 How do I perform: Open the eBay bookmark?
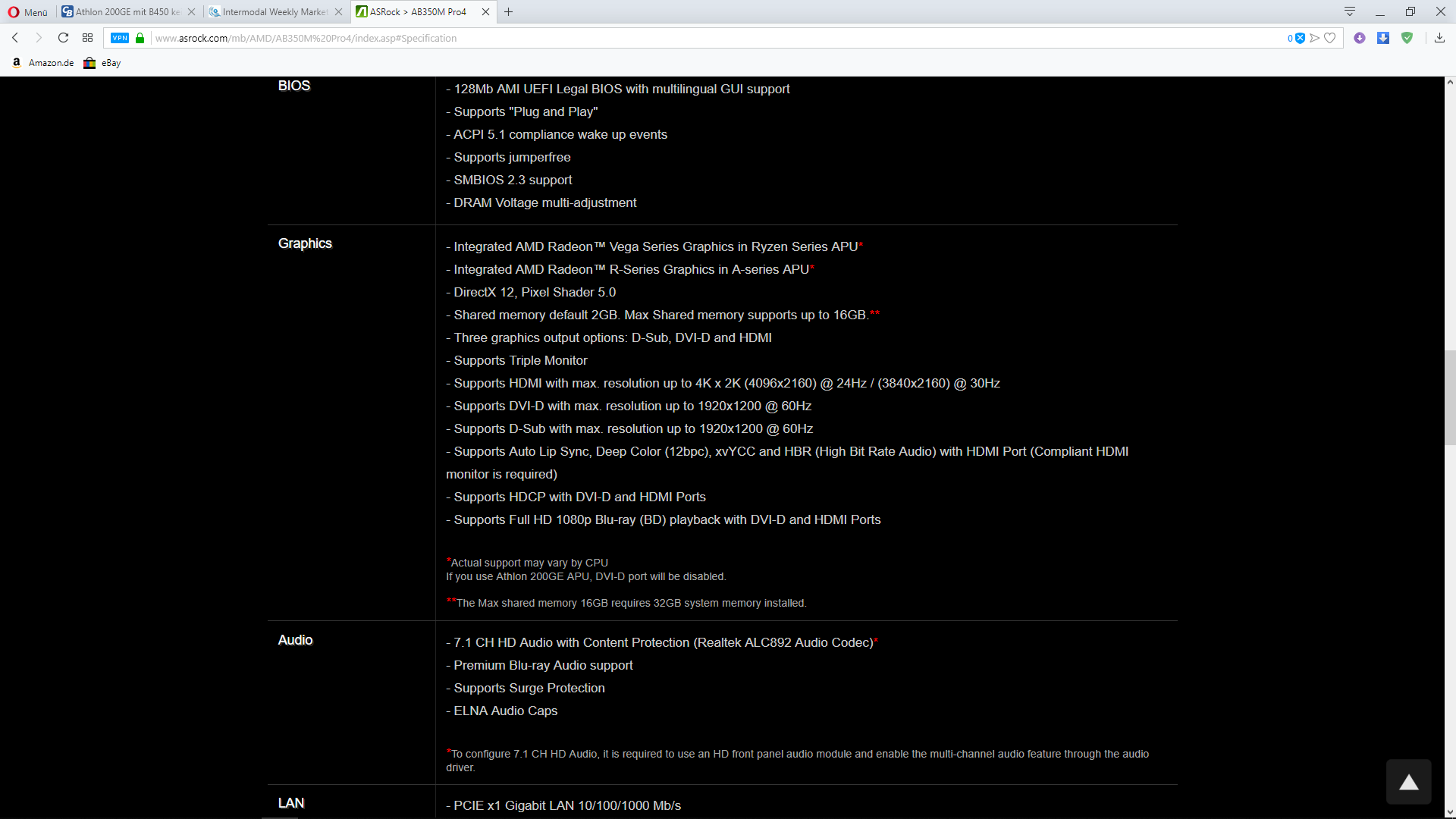coord(103,63)
